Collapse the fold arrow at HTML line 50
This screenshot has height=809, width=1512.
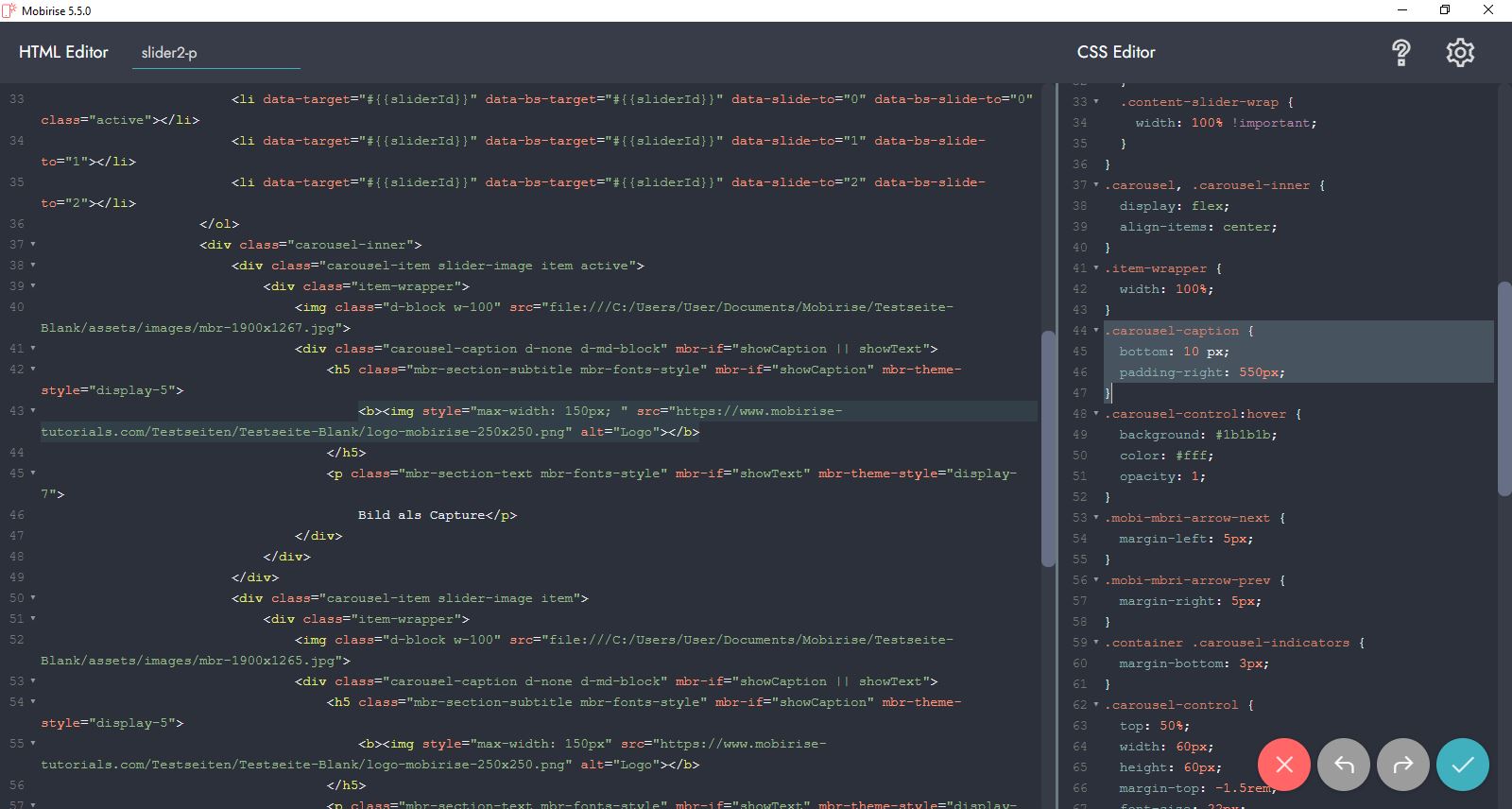[x=33, y=598]
